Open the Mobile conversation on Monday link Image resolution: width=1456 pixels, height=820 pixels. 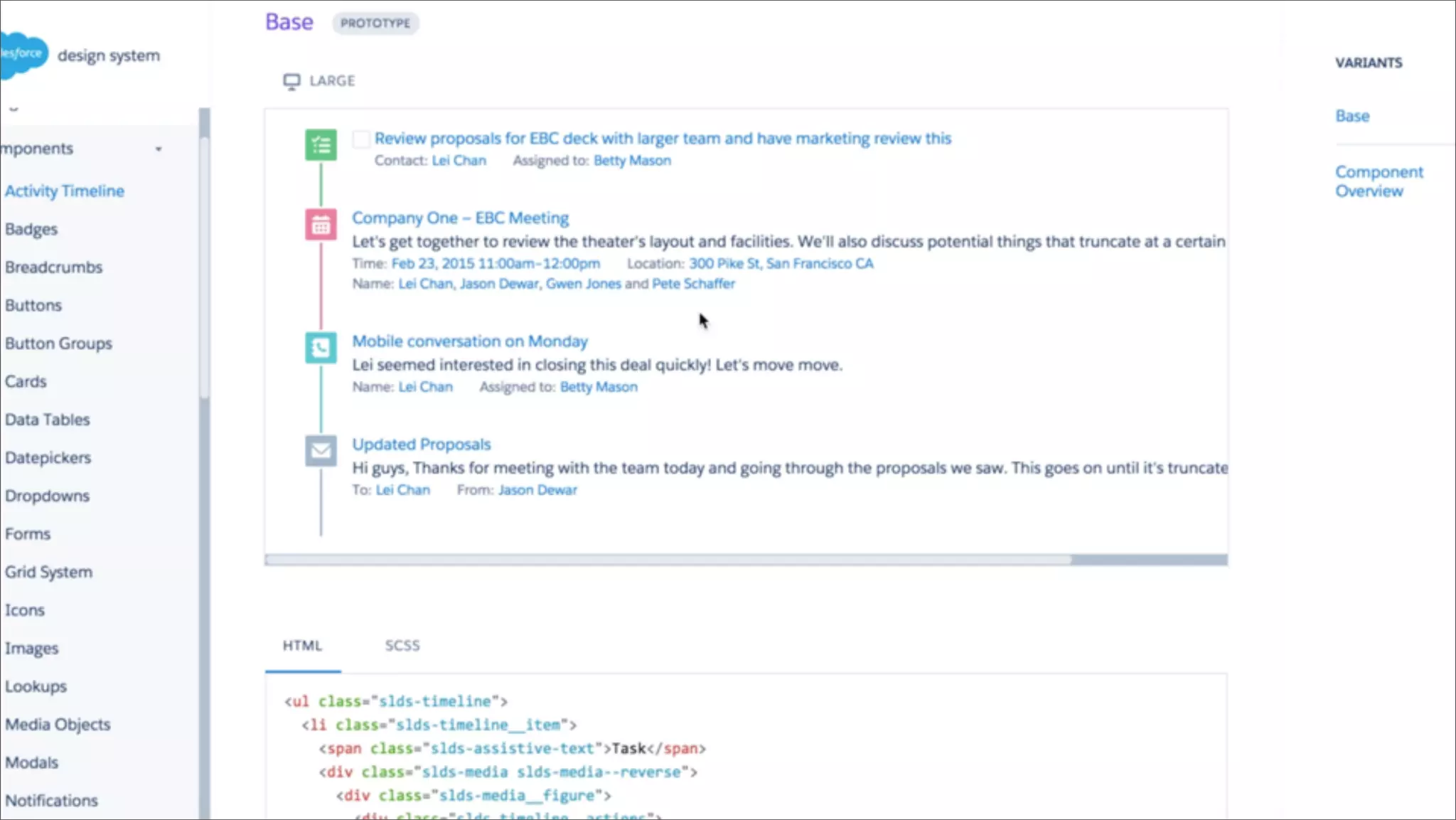click(x=470, y=341)
